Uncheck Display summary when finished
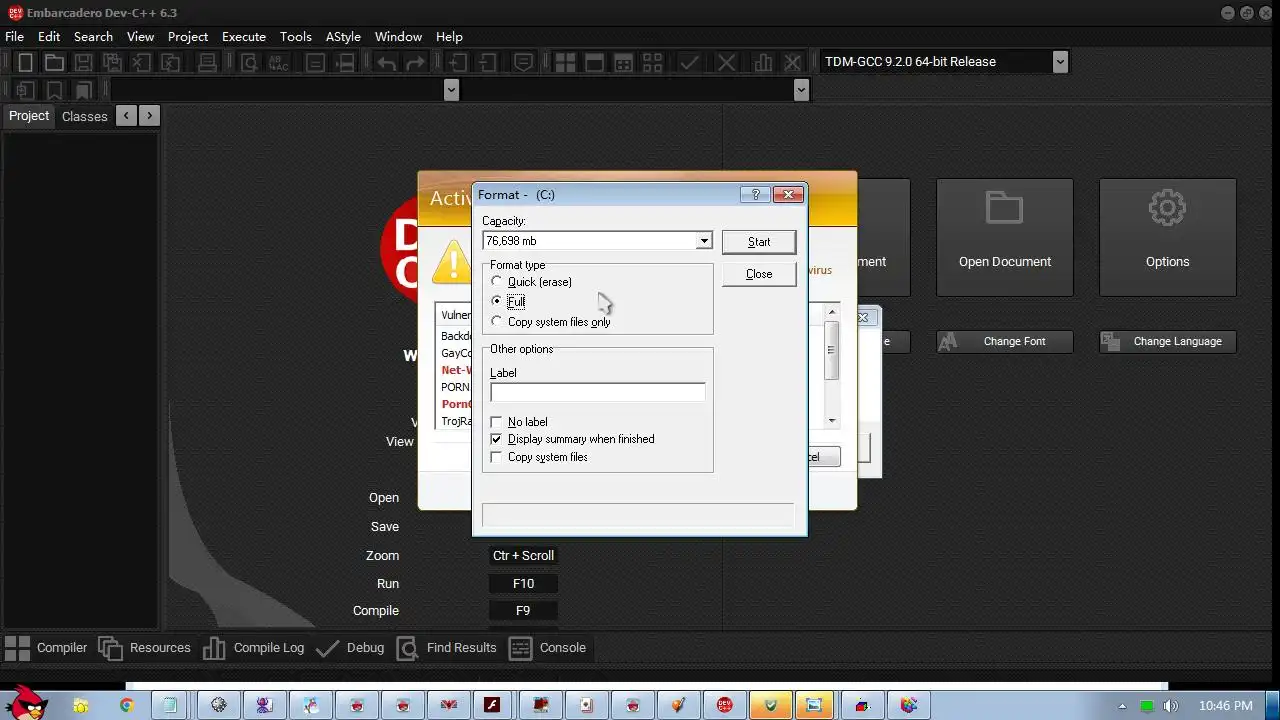The width and height of the screenshot is (1280, 720). [x=497, y=439]
